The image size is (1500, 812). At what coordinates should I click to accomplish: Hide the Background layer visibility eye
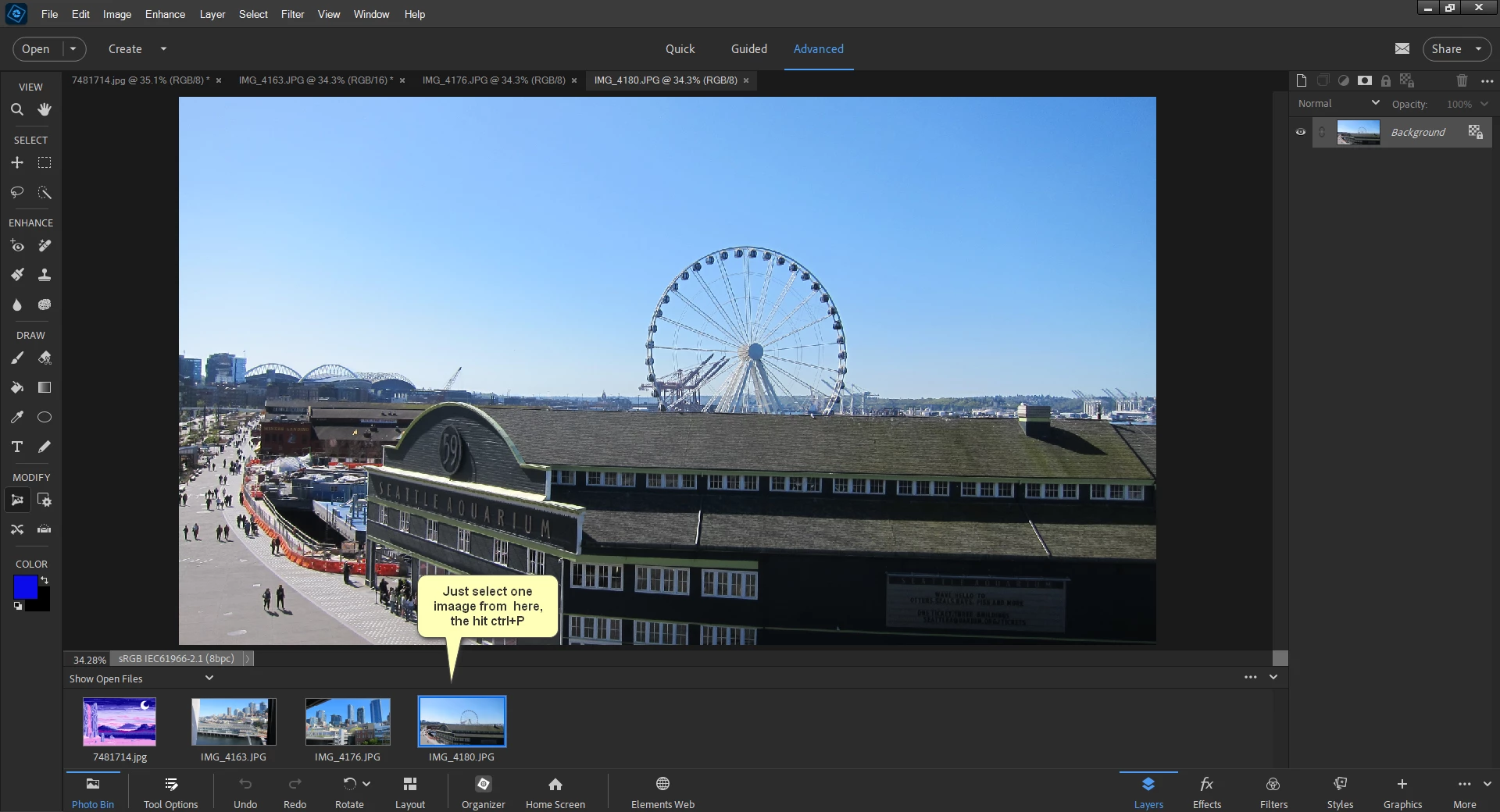coord(1301,132)
